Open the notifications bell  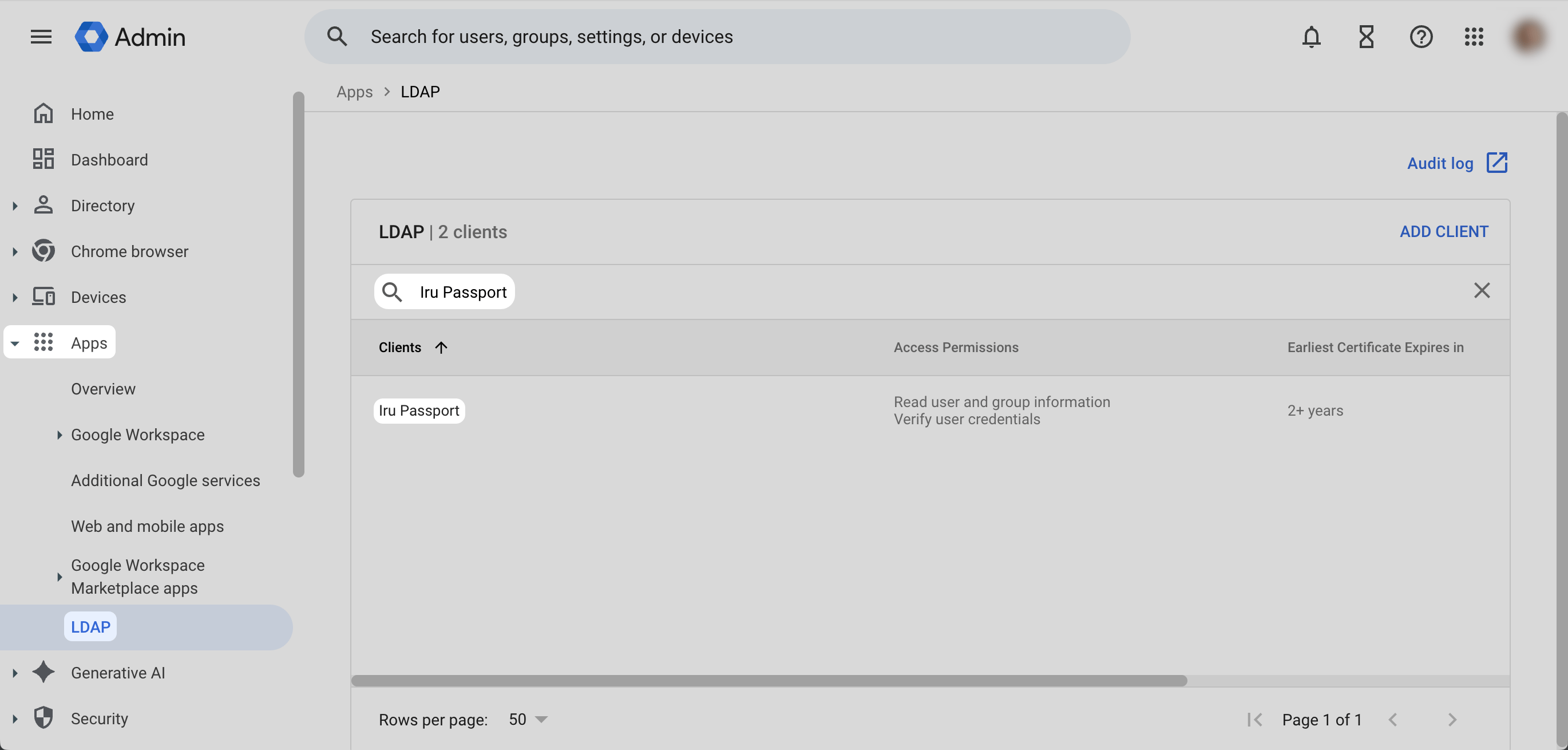coord(1311,37)
